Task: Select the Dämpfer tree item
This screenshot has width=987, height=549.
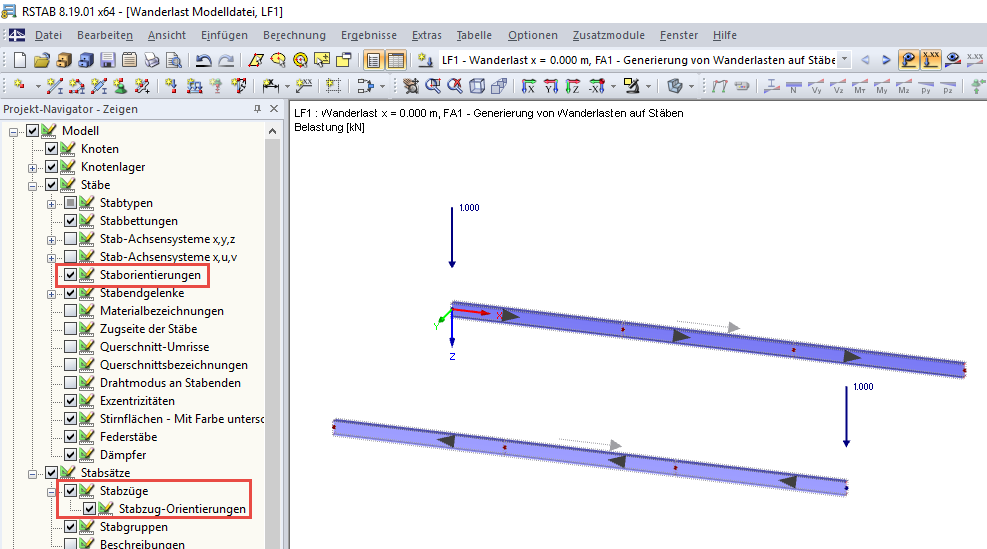Action: click(123, 455)
